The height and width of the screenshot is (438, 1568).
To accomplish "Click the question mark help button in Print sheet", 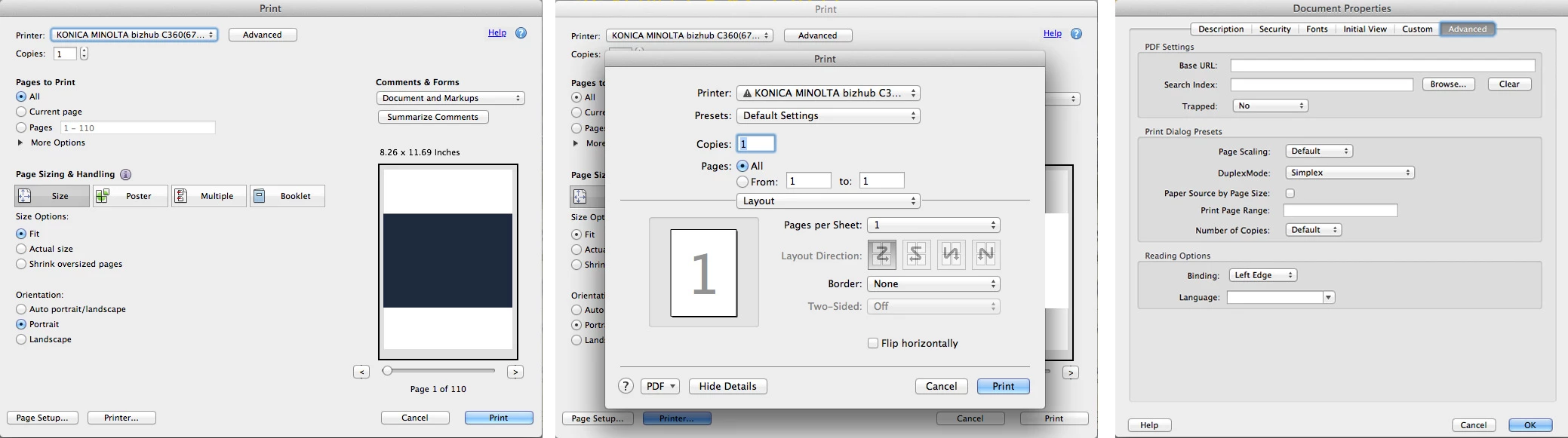I will [626, 386].
